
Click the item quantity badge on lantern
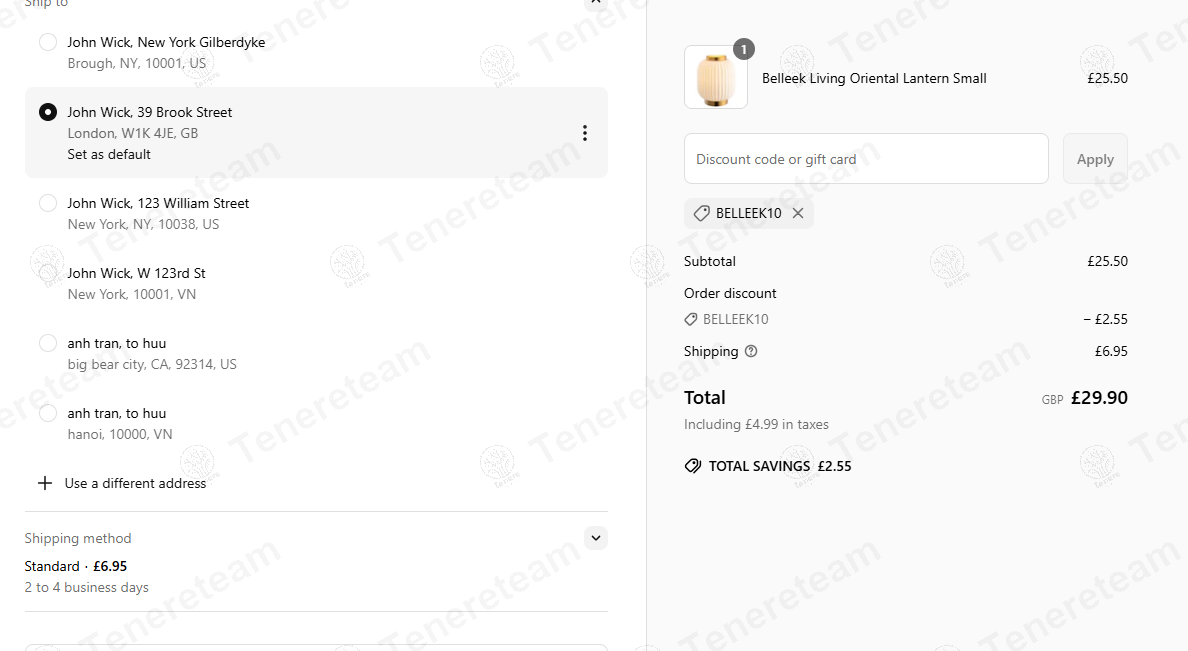[x=744, y=49]
